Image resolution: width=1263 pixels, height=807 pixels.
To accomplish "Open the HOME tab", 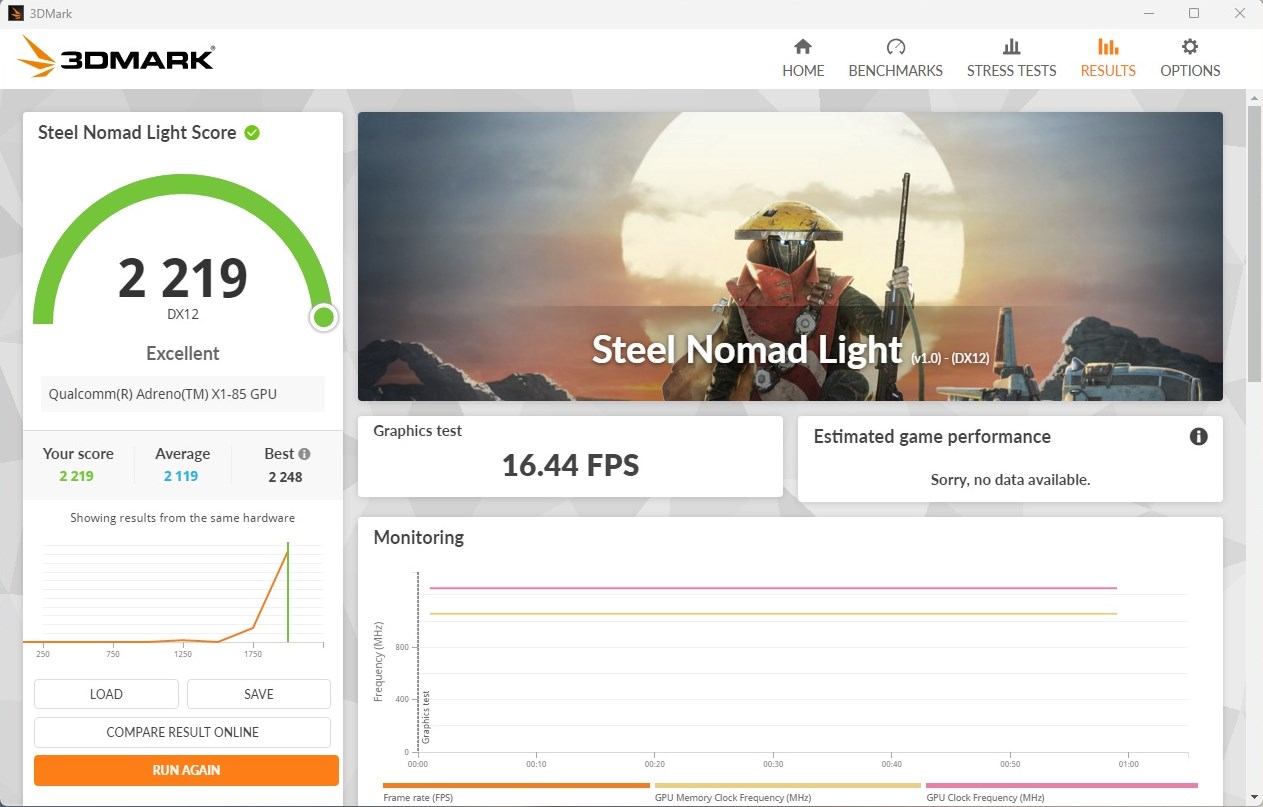I will click(x=803, y=58).
